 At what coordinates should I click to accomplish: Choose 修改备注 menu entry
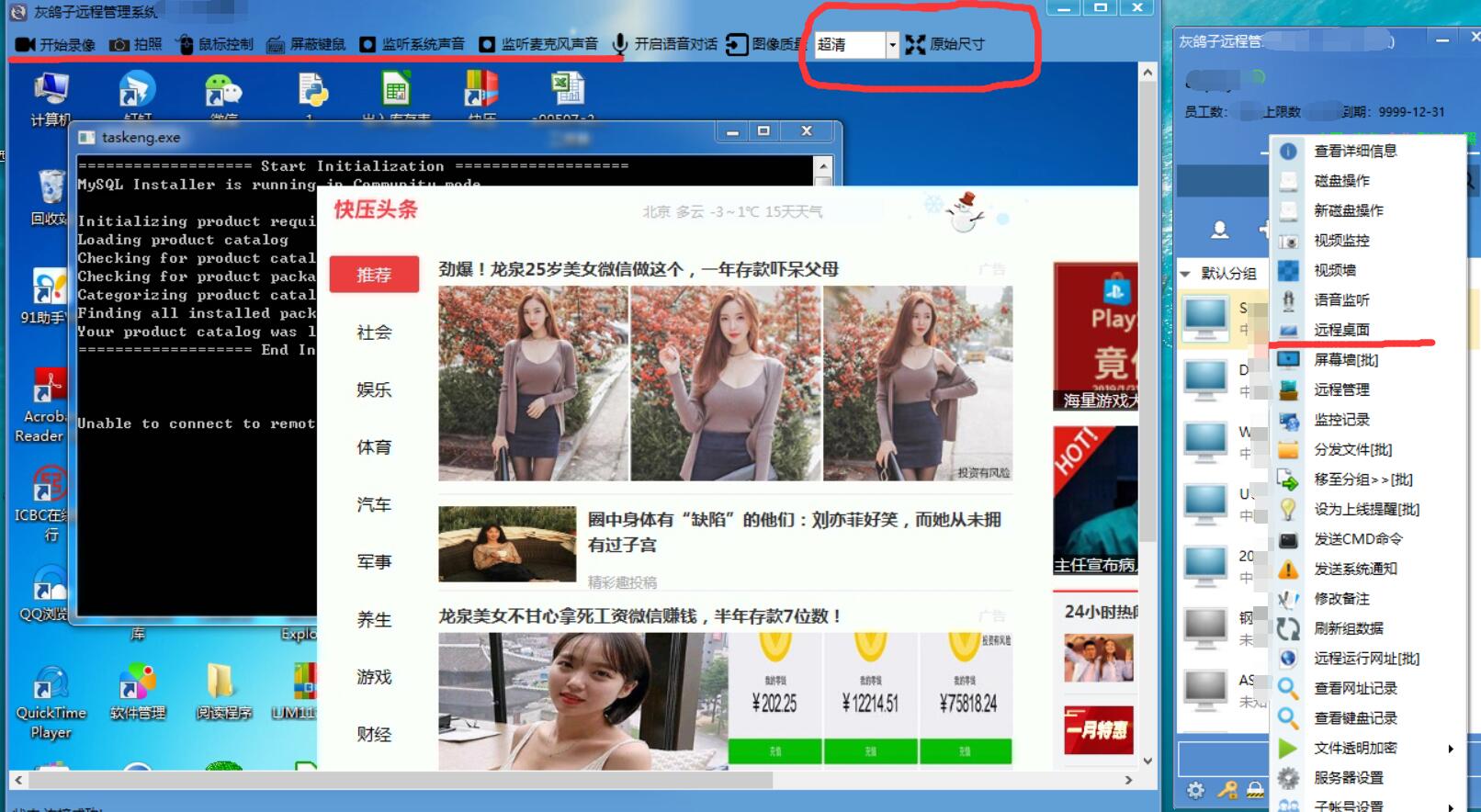tap(1341, 599)
